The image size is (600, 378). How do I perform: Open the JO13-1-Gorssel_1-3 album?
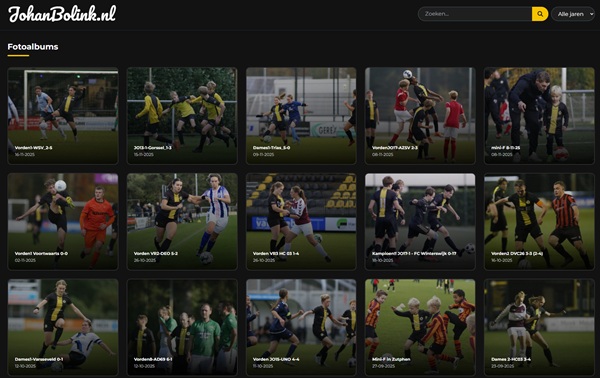point(182,116)
